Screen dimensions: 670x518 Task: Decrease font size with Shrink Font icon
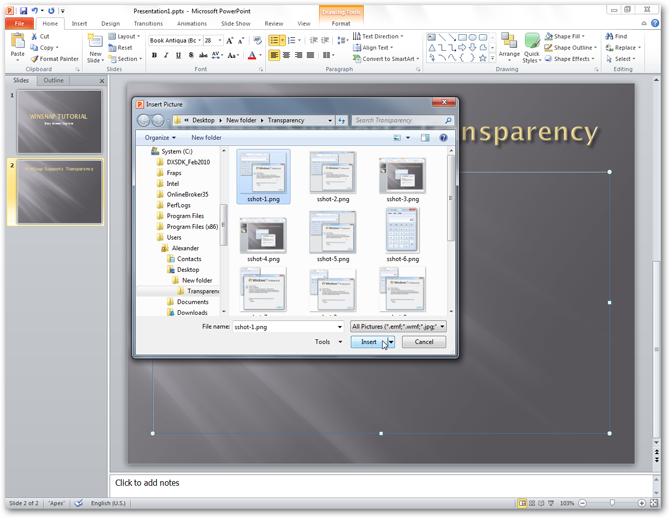(x=241, y=41)
